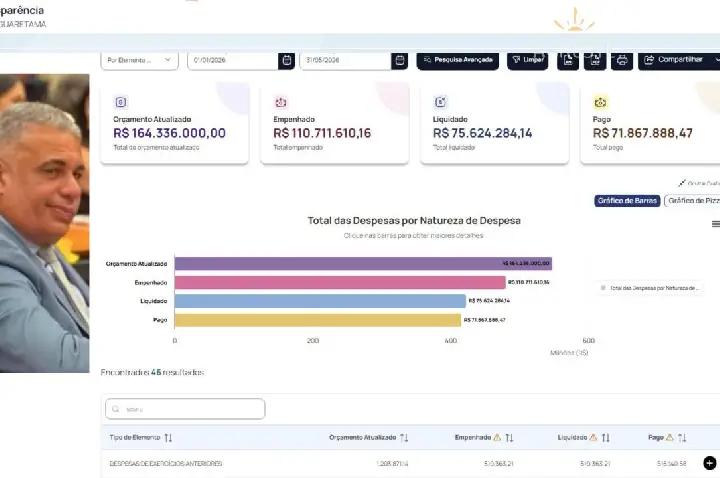This screenshot has width=720, height=478.
Task: Click the Liquidado card icon
Action: coord(440,102)
